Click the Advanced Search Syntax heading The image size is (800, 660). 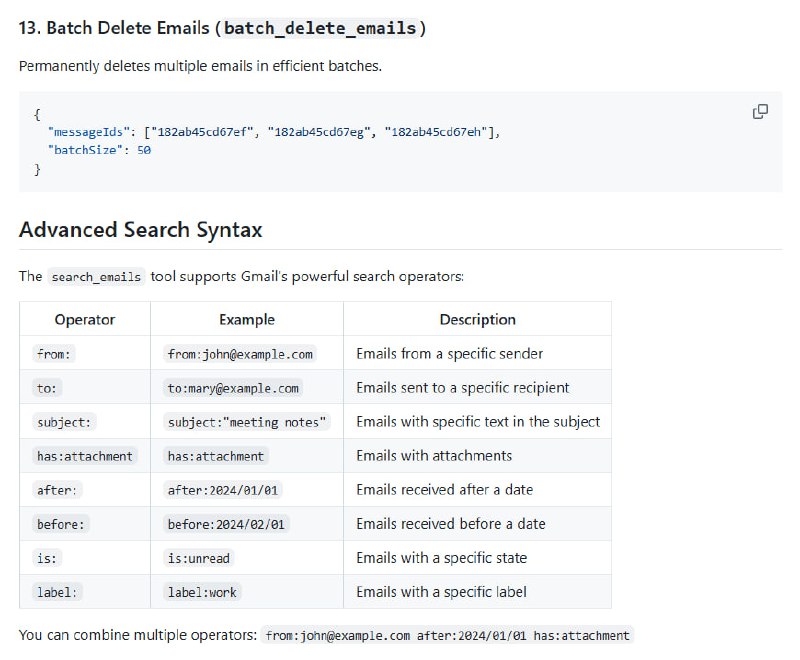pyautogui.click(x=140, y=230)
